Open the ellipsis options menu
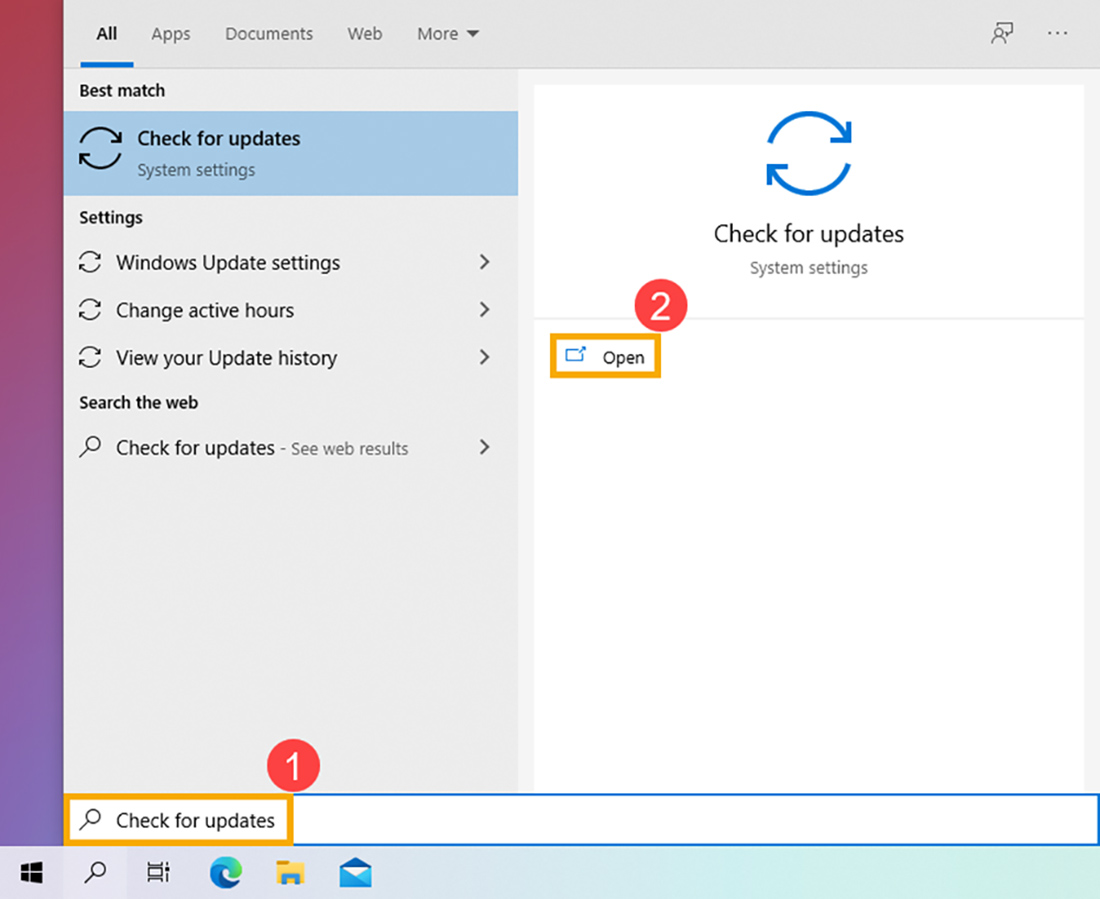 point(1057,33)
